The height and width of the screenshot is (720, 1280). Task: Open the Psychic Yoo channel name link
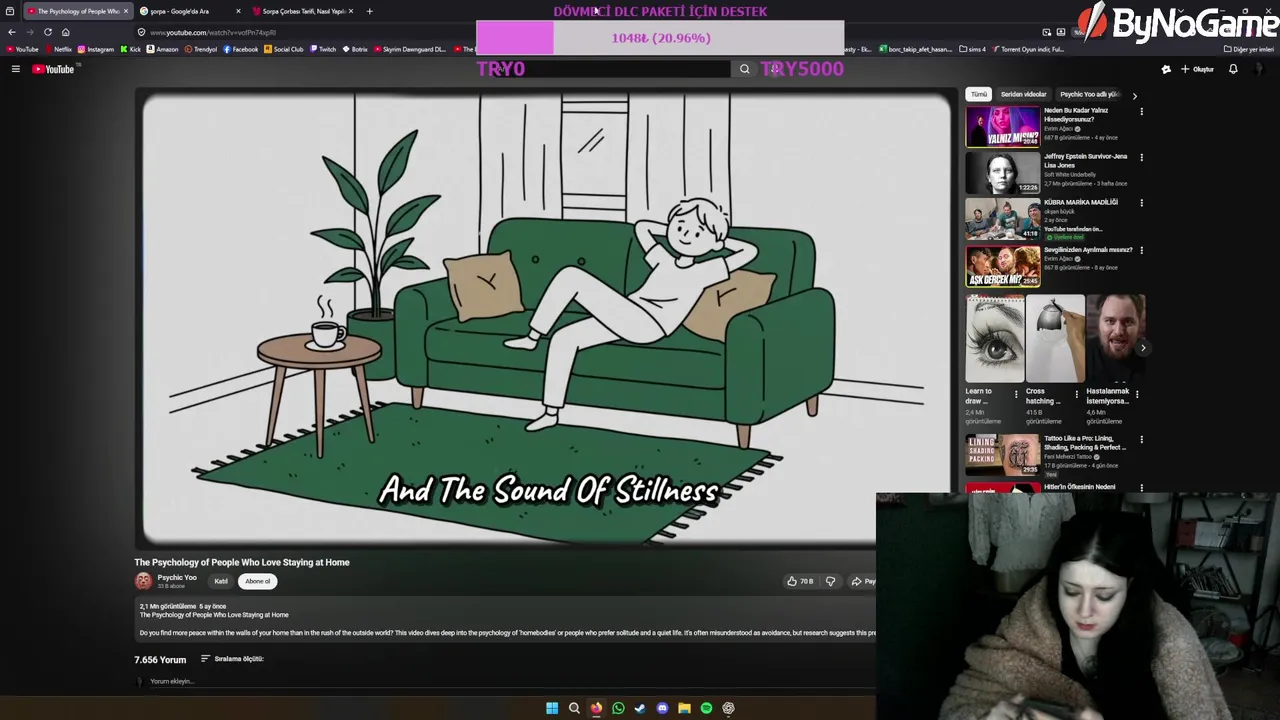tap(177, 577)
